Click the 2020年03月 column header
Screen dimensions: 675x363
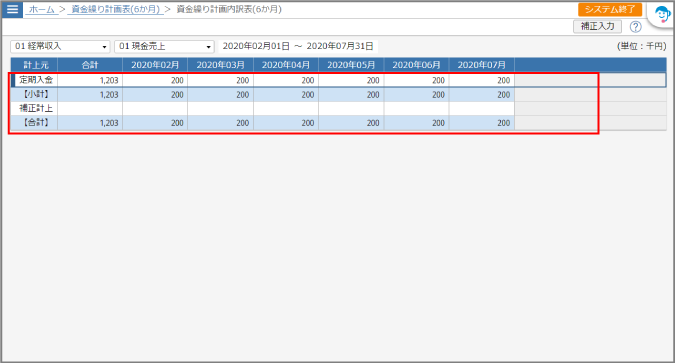coord(220,65)
